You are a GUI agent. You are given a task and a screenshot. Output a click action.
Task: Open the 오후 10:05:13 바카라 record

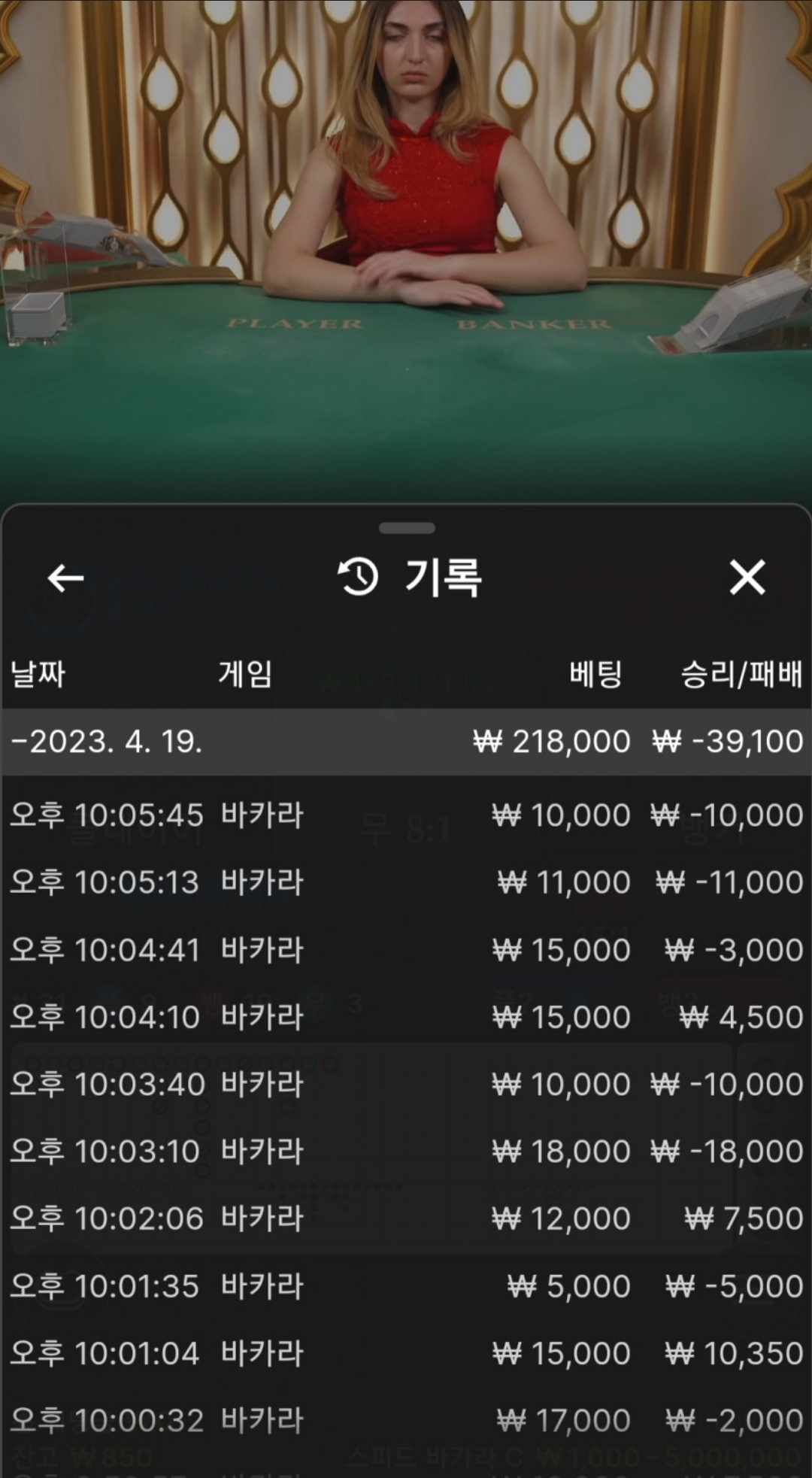(x=406, y=882)
